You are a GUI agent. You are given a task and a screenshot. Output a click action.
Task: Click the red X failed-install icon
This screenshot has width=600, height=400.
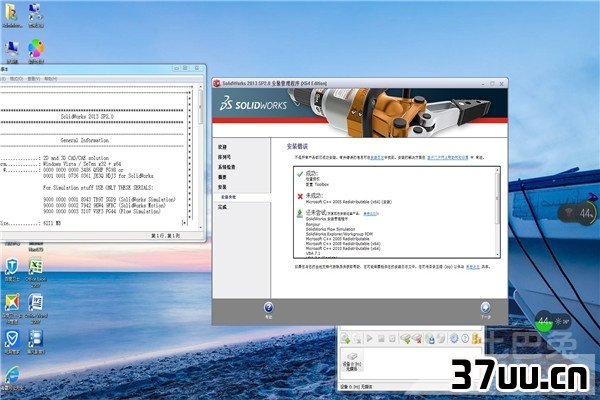[300, 196]
